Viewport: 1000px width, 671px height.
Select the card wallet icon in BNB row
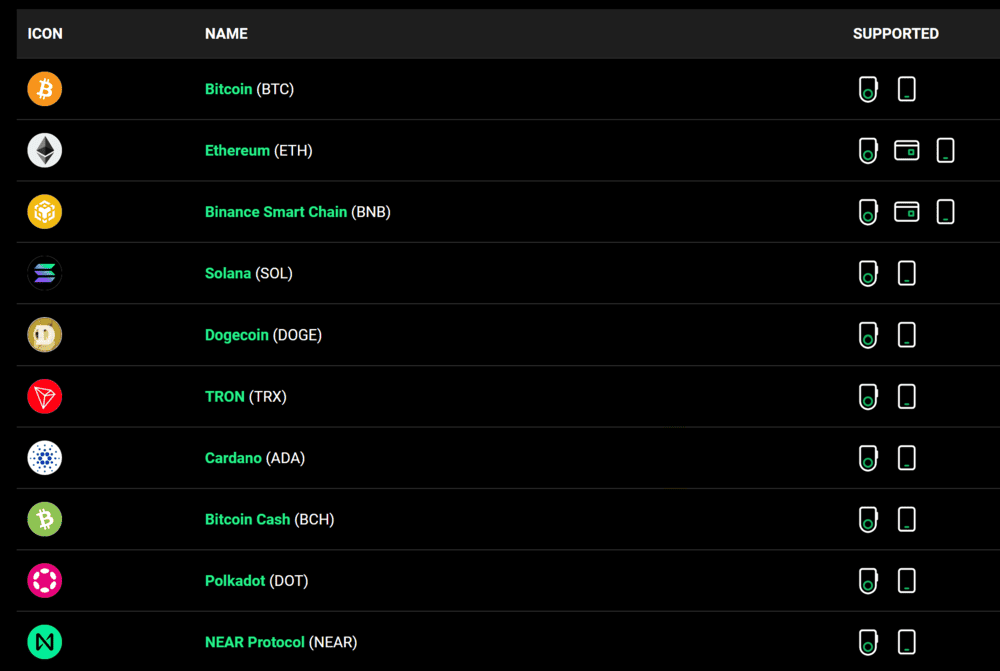click(x=907, y=211)
